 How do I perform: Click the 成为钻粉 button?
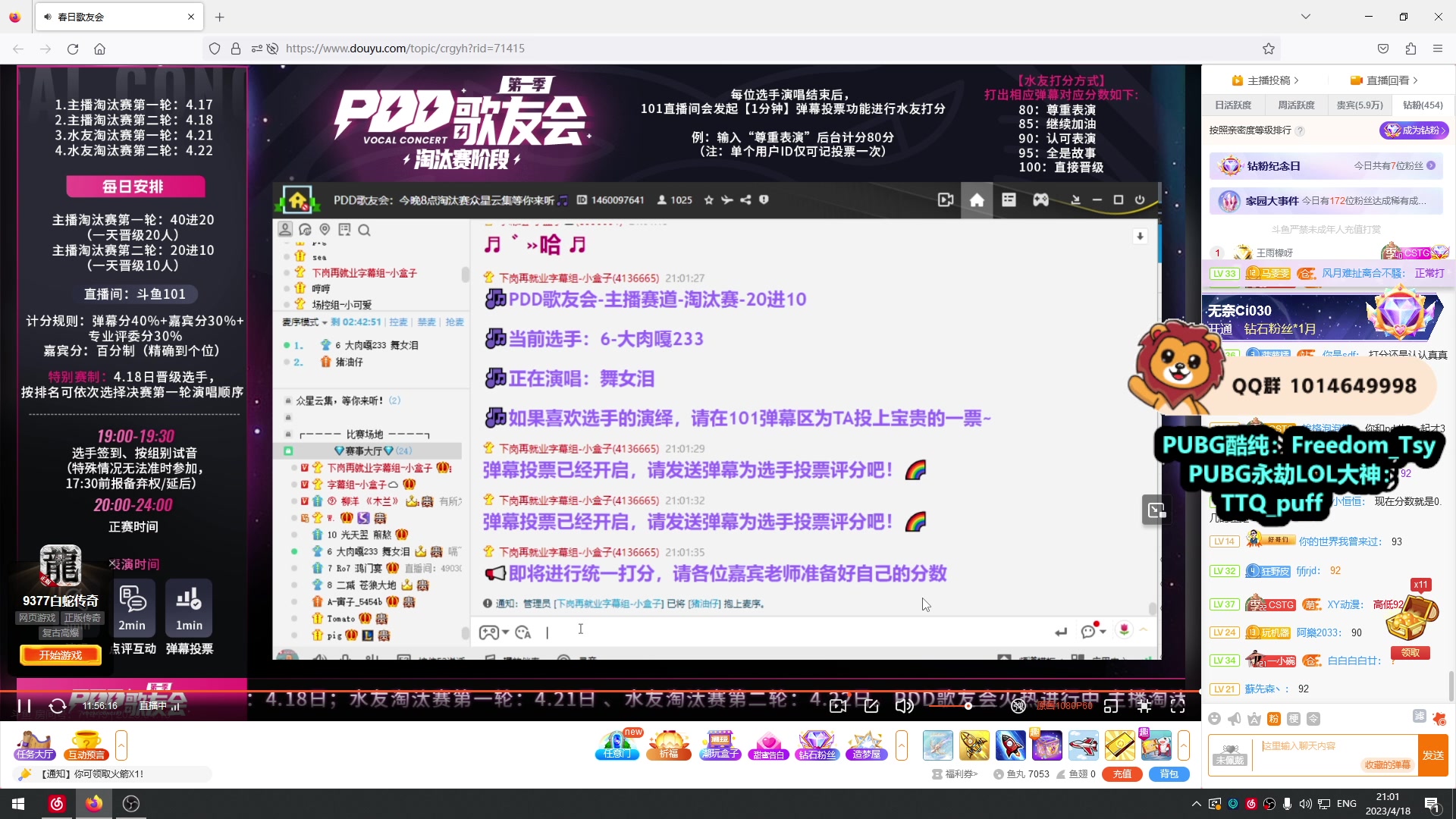[1414, 130]
